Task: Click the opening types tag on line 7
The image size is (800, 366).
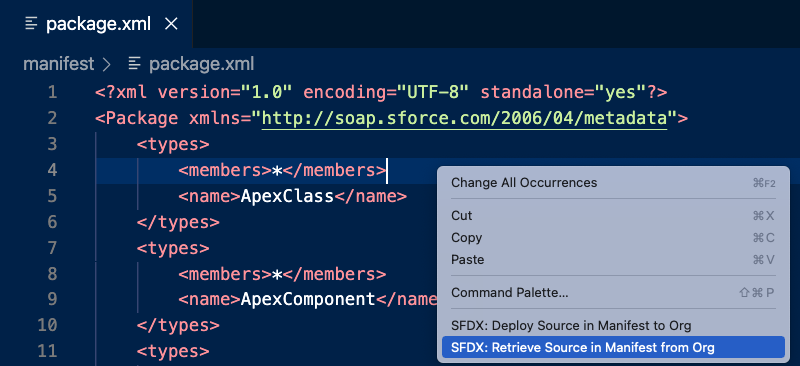Action: (173, 248)
